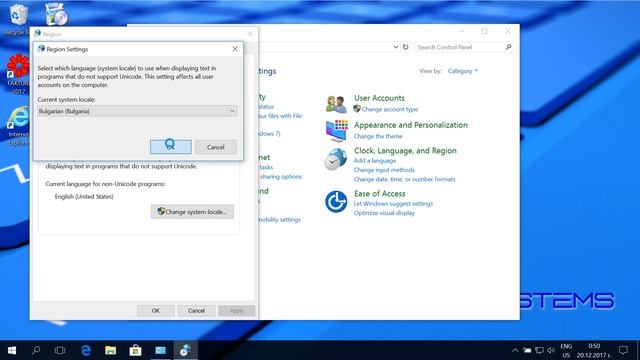Click Change date, time, or number formats
Image resolution: width=640 pixels, height=360 pixels.
click(404, 180)
